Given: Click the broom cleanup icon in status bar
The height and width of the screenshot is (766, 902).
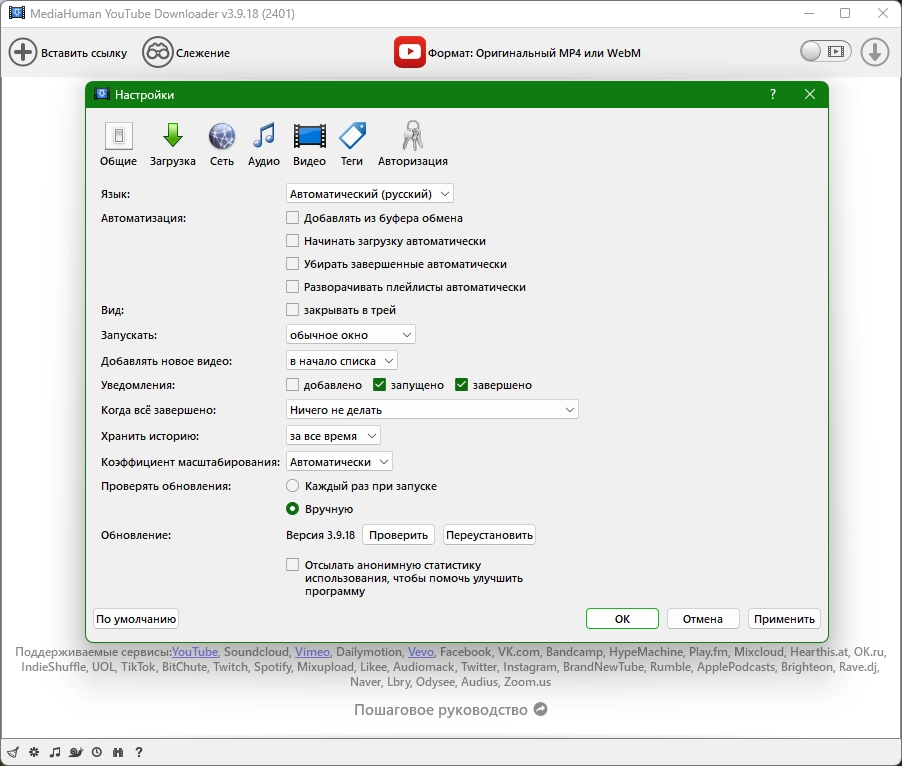Looking at the screenshot, I should pyautogui.click(x=13, y=752).
